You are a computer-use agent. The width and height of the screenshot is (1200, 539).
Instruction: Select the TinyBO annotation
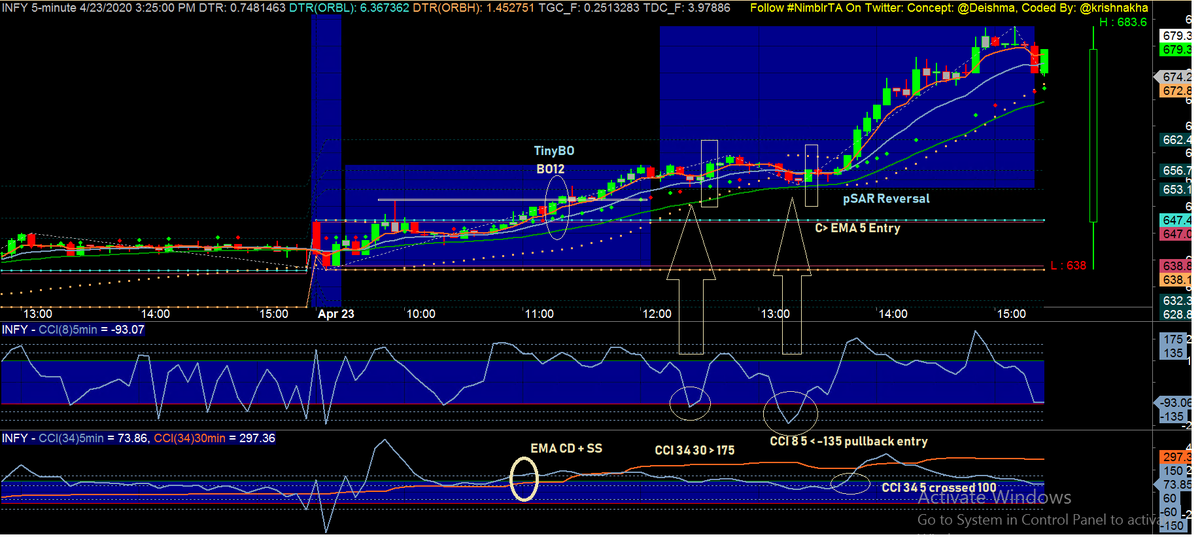pyautogui.click(x=553, y=150)
